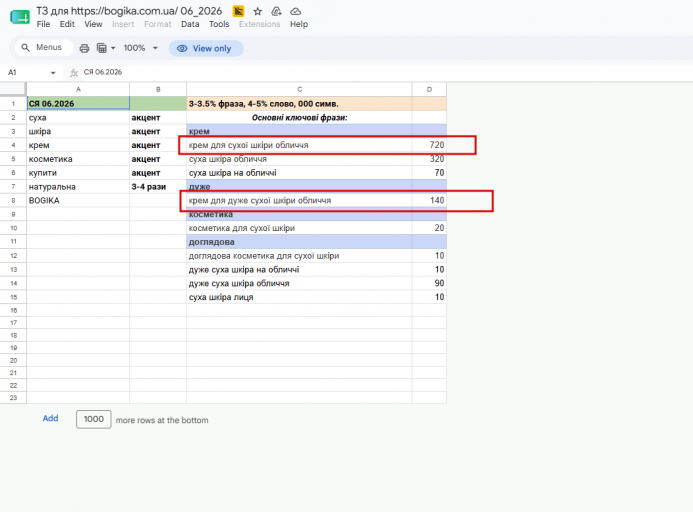This screenshot has height=512, width=693.
Task: Print the spreadsheet with printer icon
Action: 84,48
